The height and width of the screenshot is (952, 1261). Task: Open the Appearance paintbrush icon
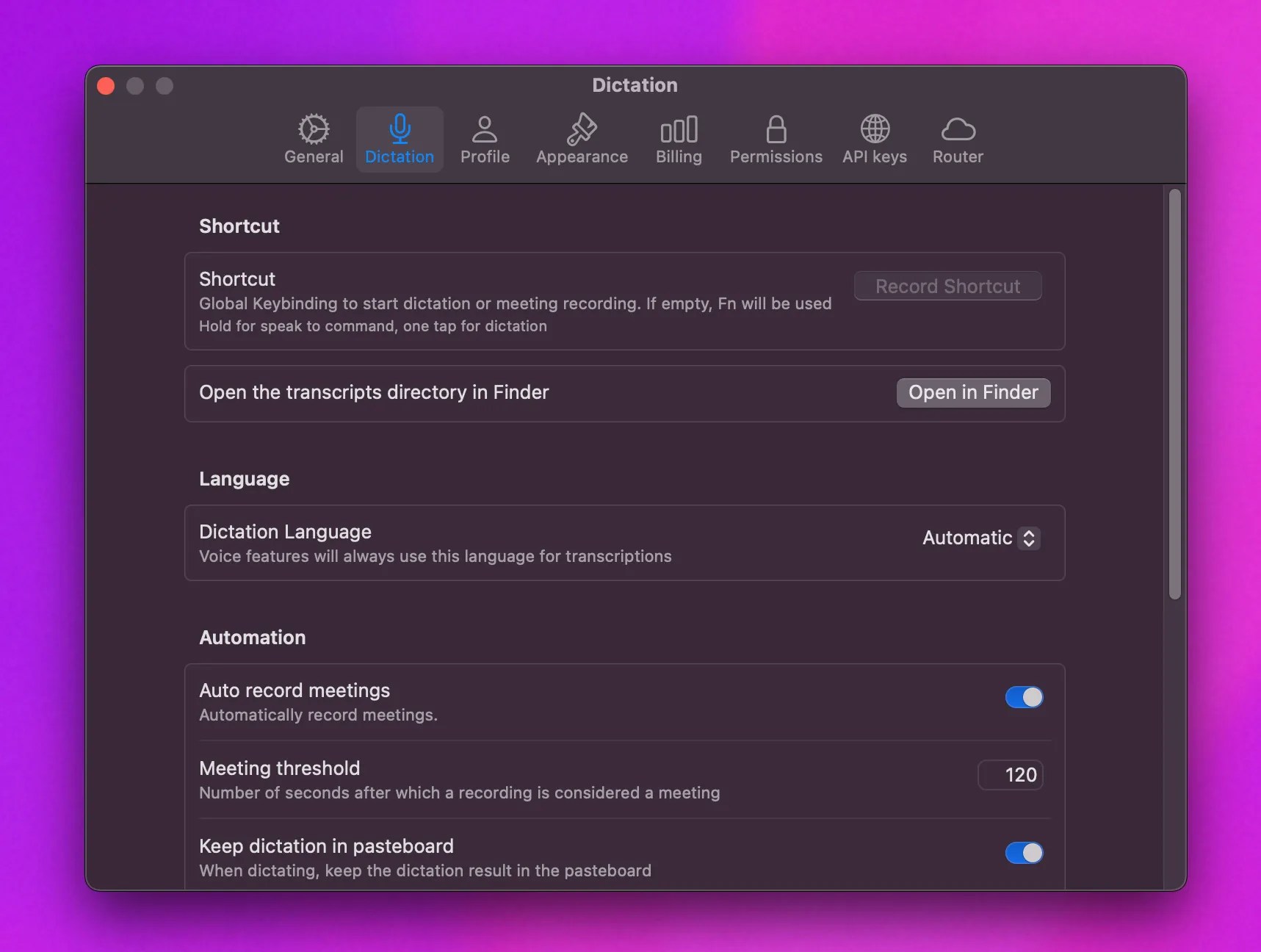pos(582,129)
